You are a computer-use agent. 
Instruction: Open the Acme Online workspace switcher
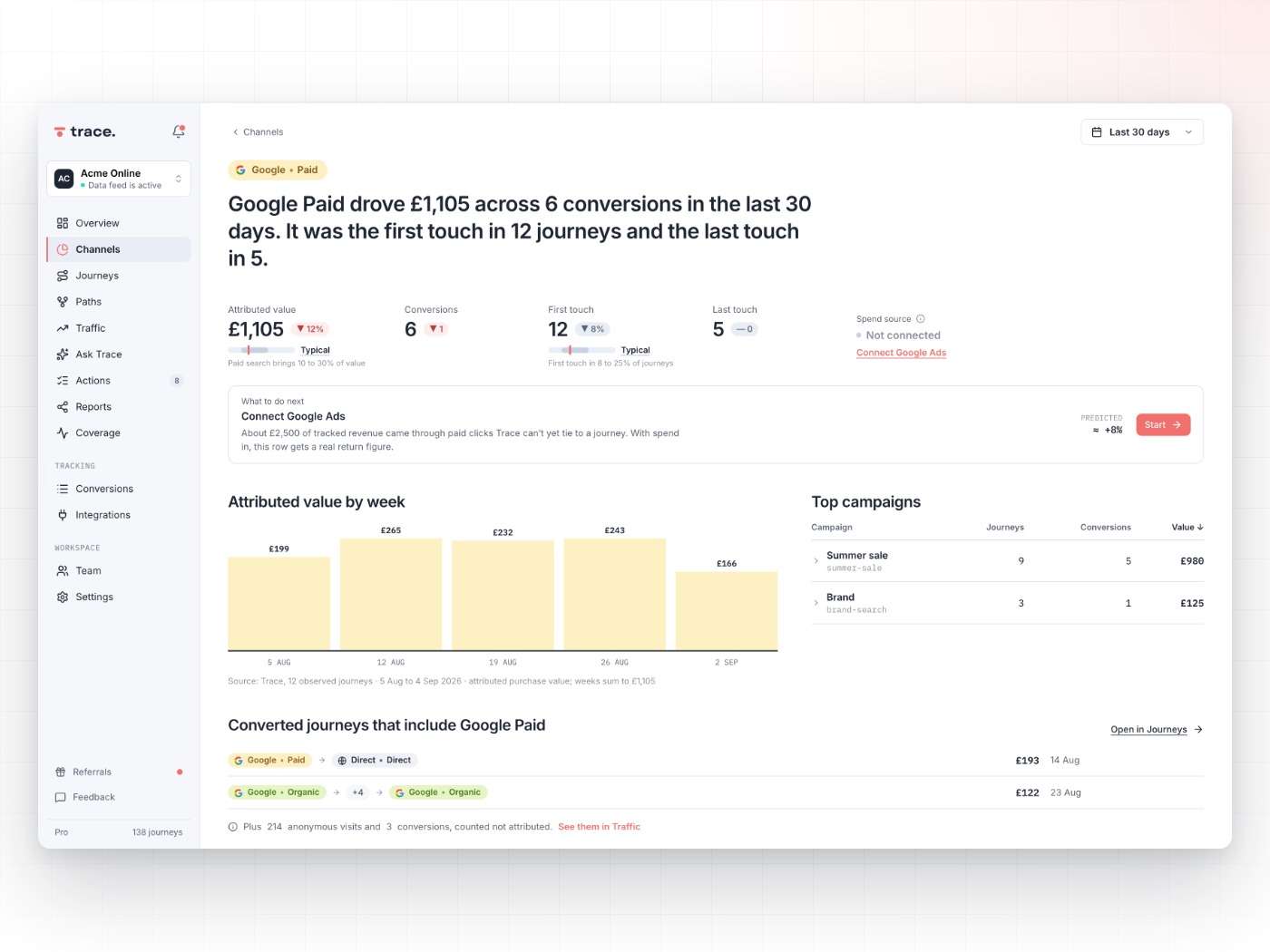[119, 179]
